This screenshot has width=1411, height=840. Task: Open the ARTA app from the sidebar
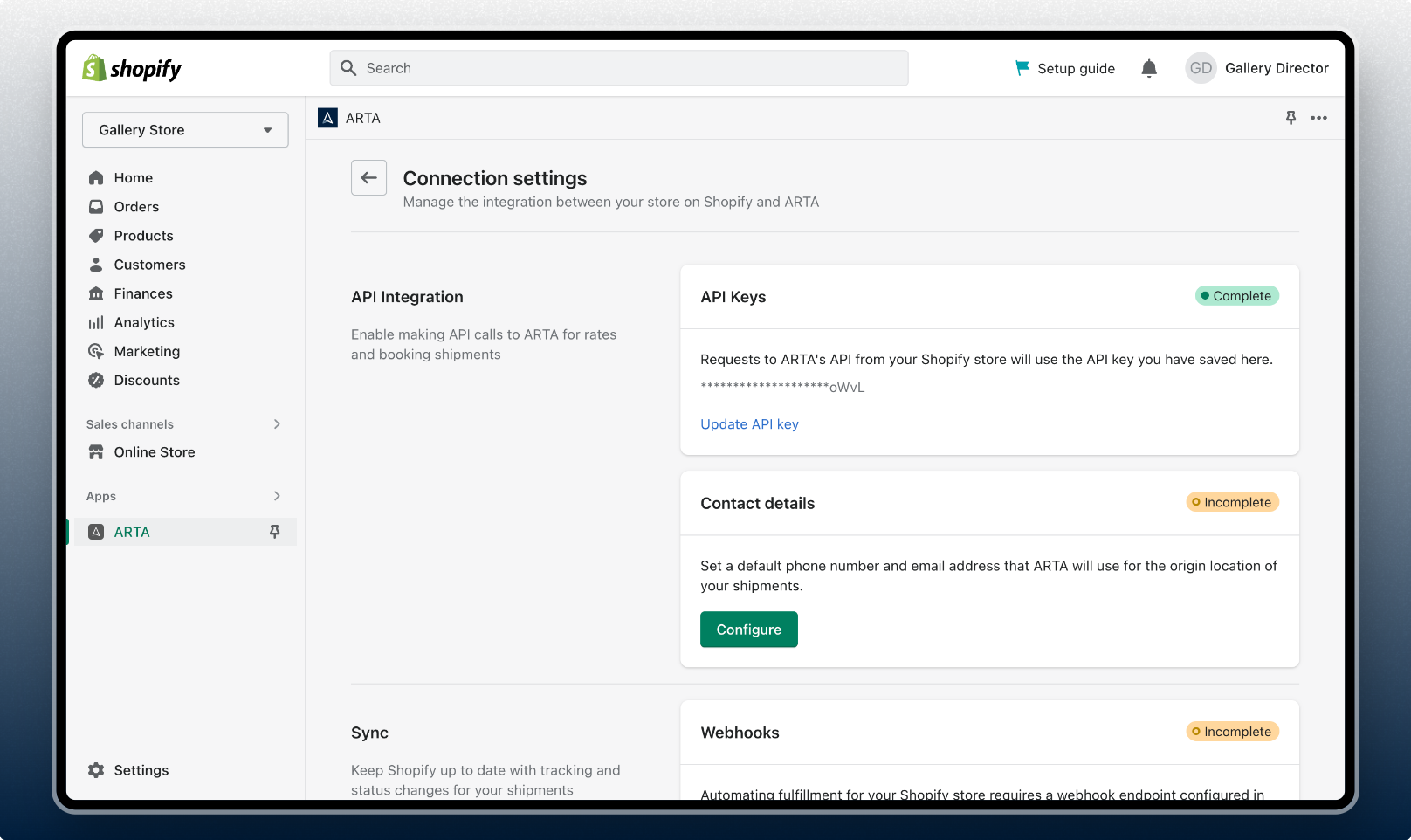[x=131, y=531]
